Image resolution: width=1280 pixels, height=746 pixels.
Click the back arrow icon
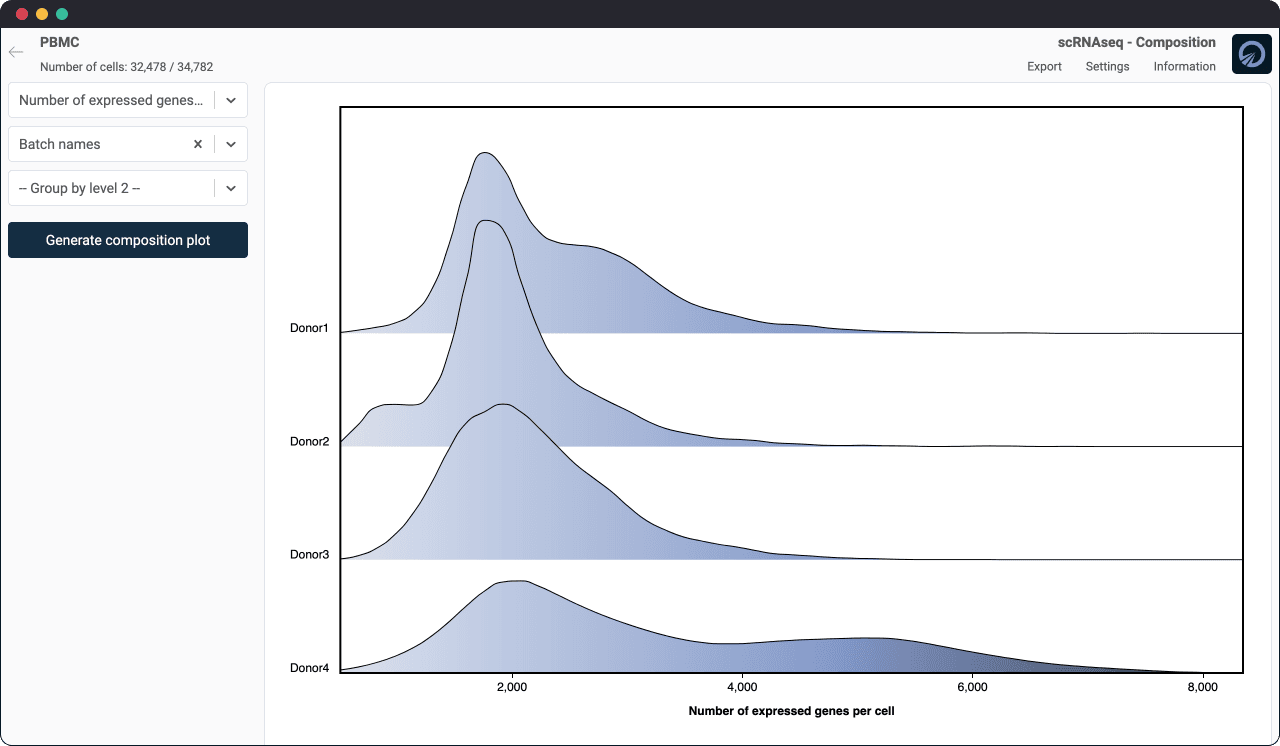[16, 52]
